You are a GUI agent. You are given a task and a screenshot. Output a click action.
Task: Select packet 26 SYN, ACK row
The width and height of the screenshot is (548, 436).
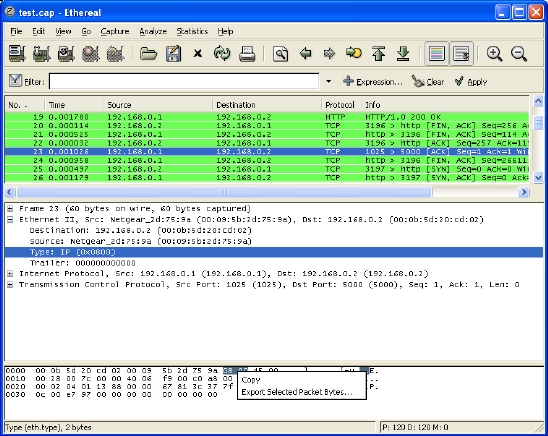point(267,177)
